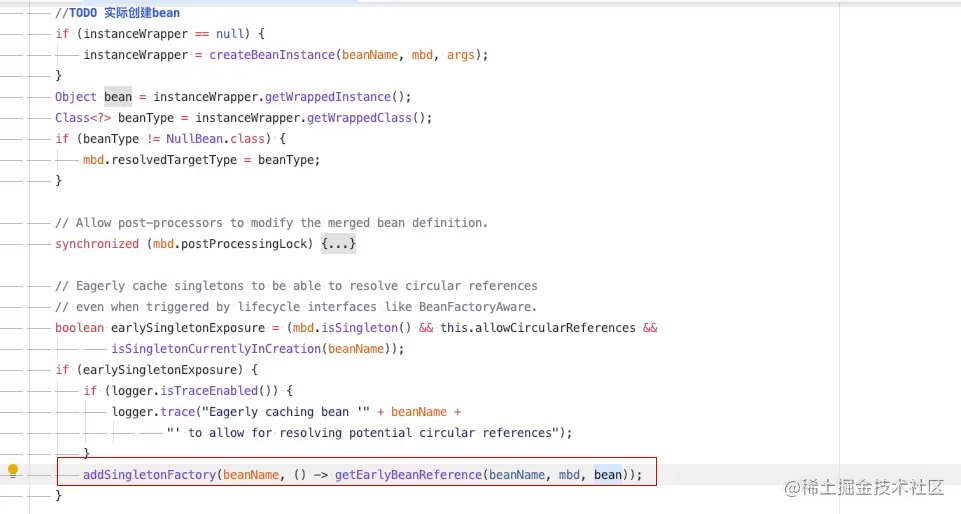Click earlySingletonExposure variable declaration
Screen dimensions: 961x514
pyautogui.click(x=188, y=328)
